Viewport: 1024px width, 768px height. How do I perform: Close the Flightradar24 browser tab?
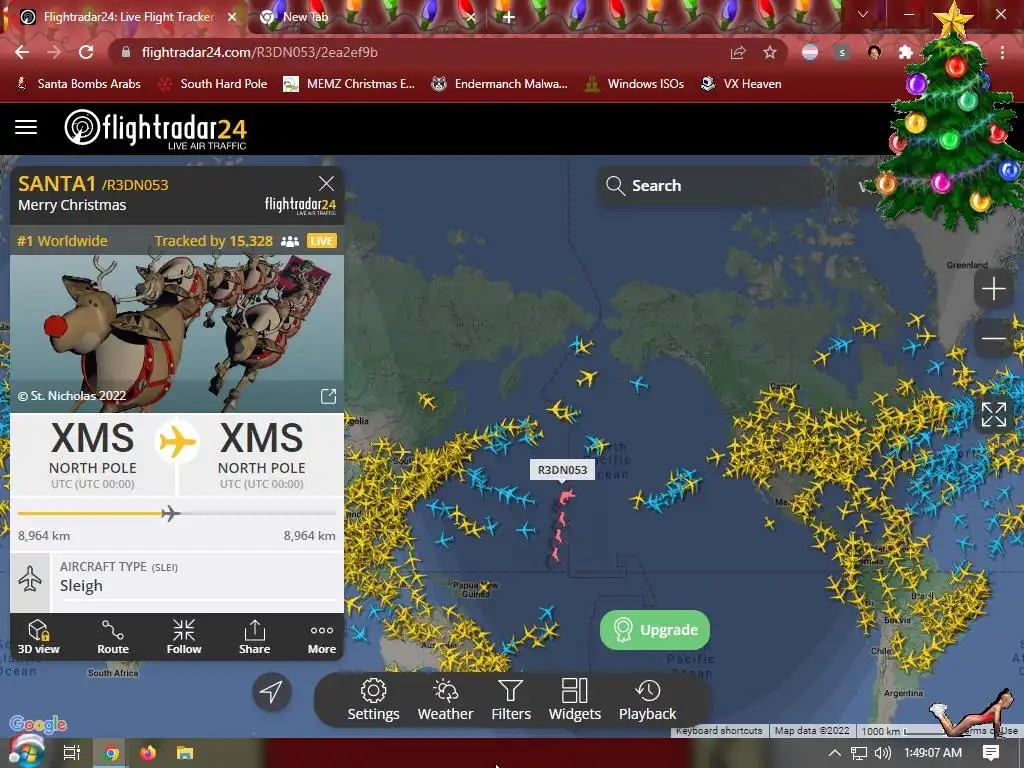click(232, 17)
